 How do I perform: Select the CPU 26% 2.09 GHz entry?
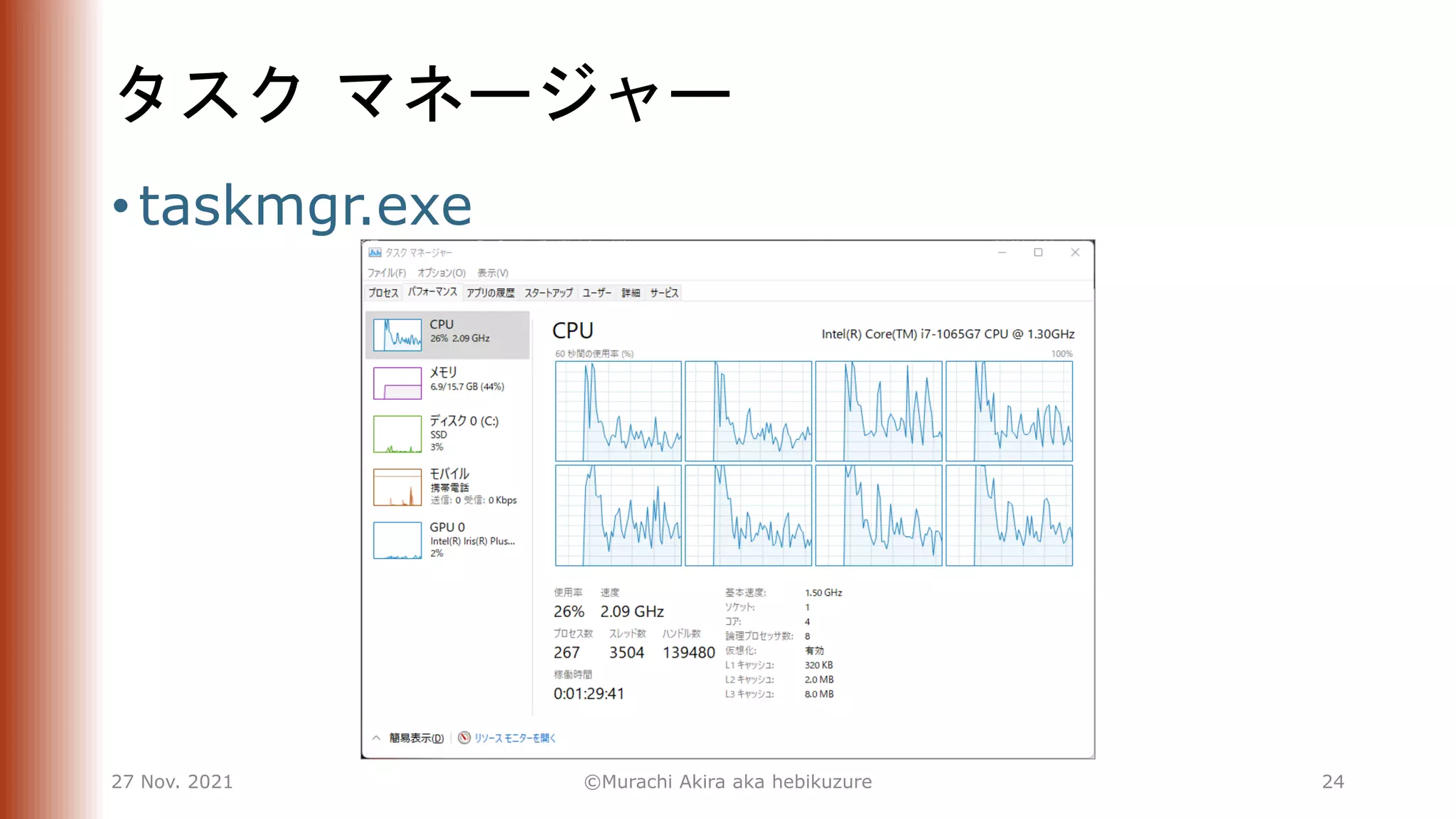pyautogui.click(x=448, y=335)
